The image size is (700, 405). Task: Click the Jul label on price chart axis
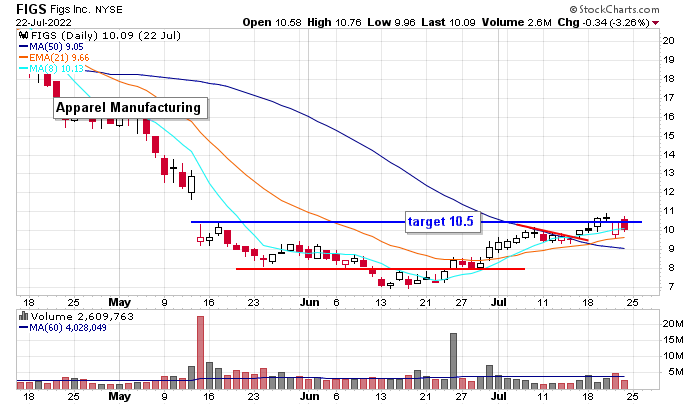click(498, 302)
